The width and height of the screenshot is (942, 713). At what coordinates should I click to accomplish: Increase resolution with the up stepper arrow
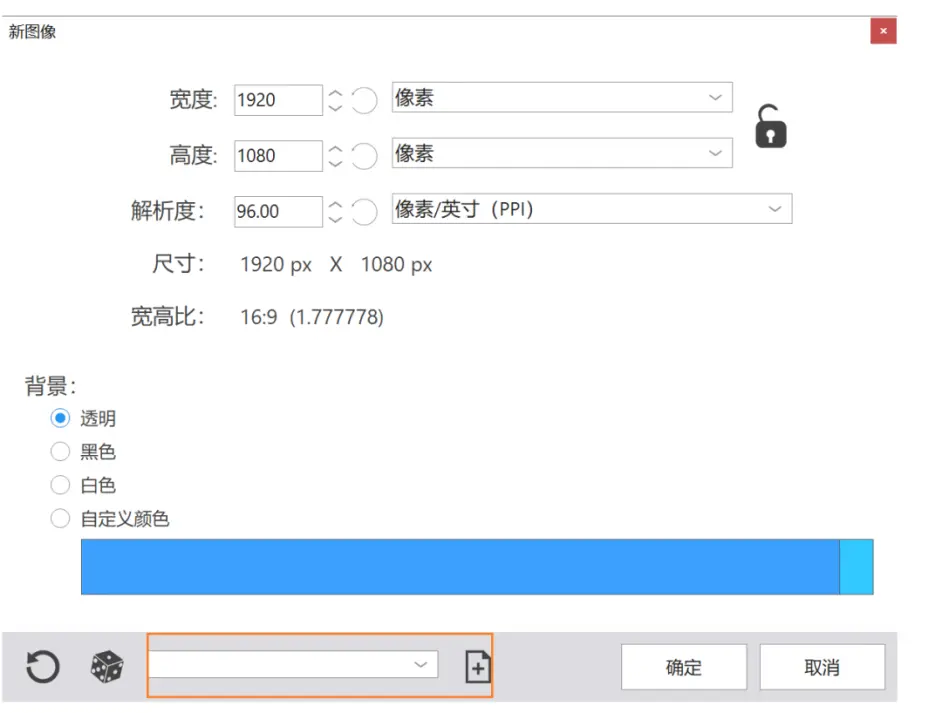335,205
